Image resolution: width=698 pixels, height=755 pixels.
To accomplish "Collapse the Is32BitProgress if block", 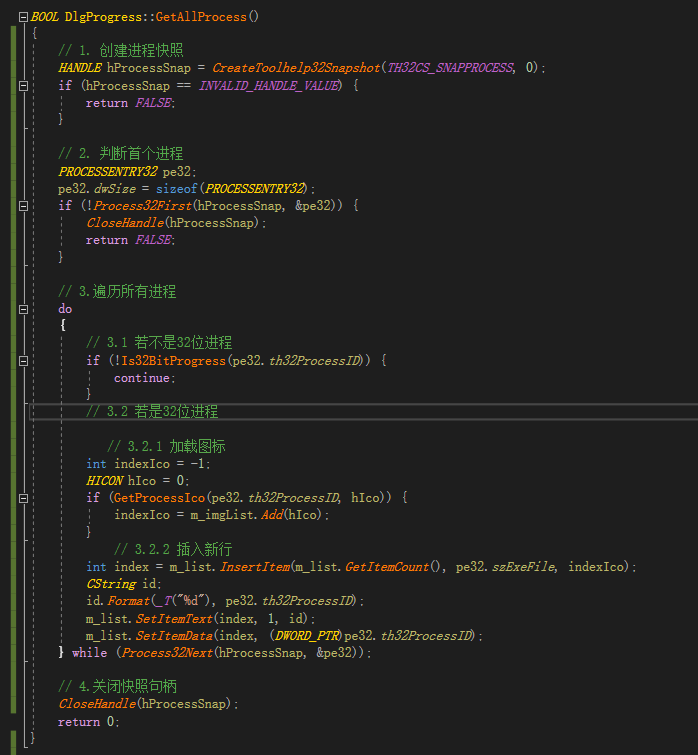I will tap(23, 361).
